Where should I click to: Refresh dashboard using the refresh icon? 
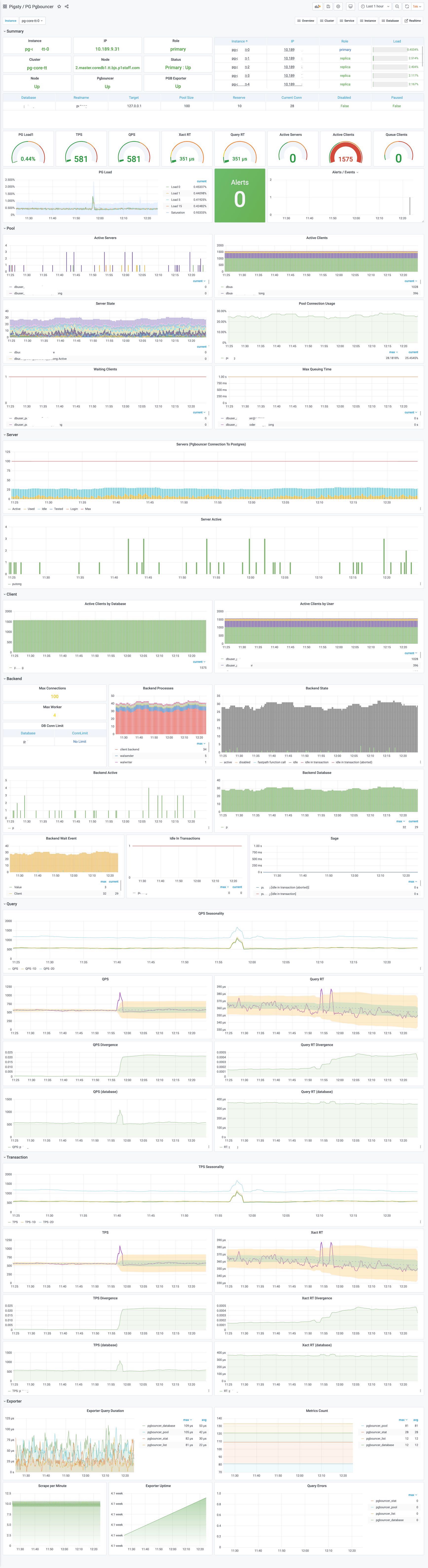pos(407,6)
